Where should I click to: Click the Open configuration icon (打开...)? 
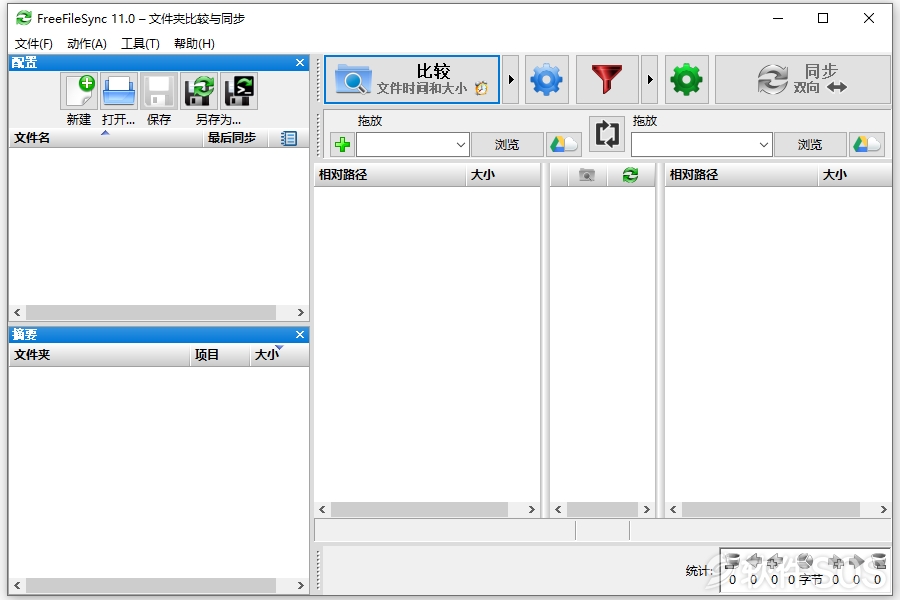tap(119, 91)
